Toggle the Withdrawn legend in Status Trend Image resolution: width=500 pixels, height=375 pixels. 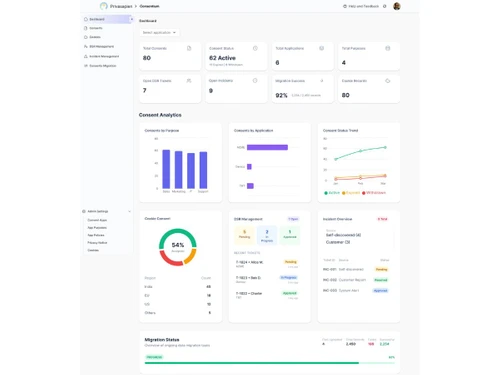374,193
